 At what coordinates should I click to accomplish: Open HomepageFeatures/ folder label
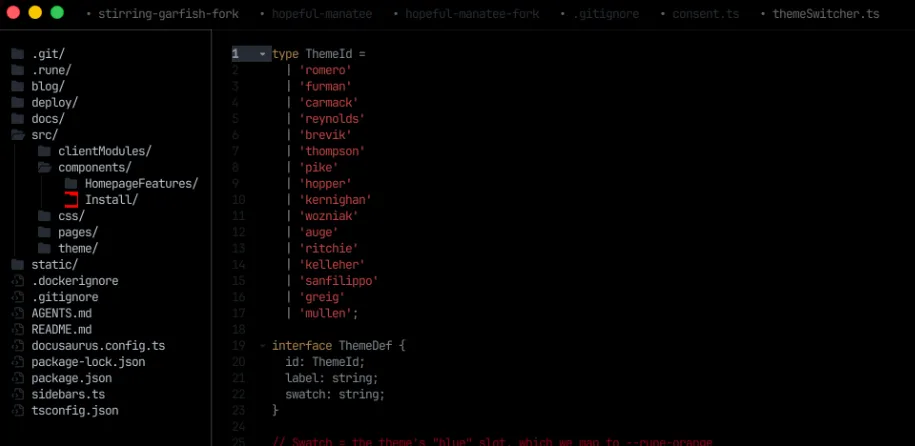pyautogui.click(x=142, y=184)
